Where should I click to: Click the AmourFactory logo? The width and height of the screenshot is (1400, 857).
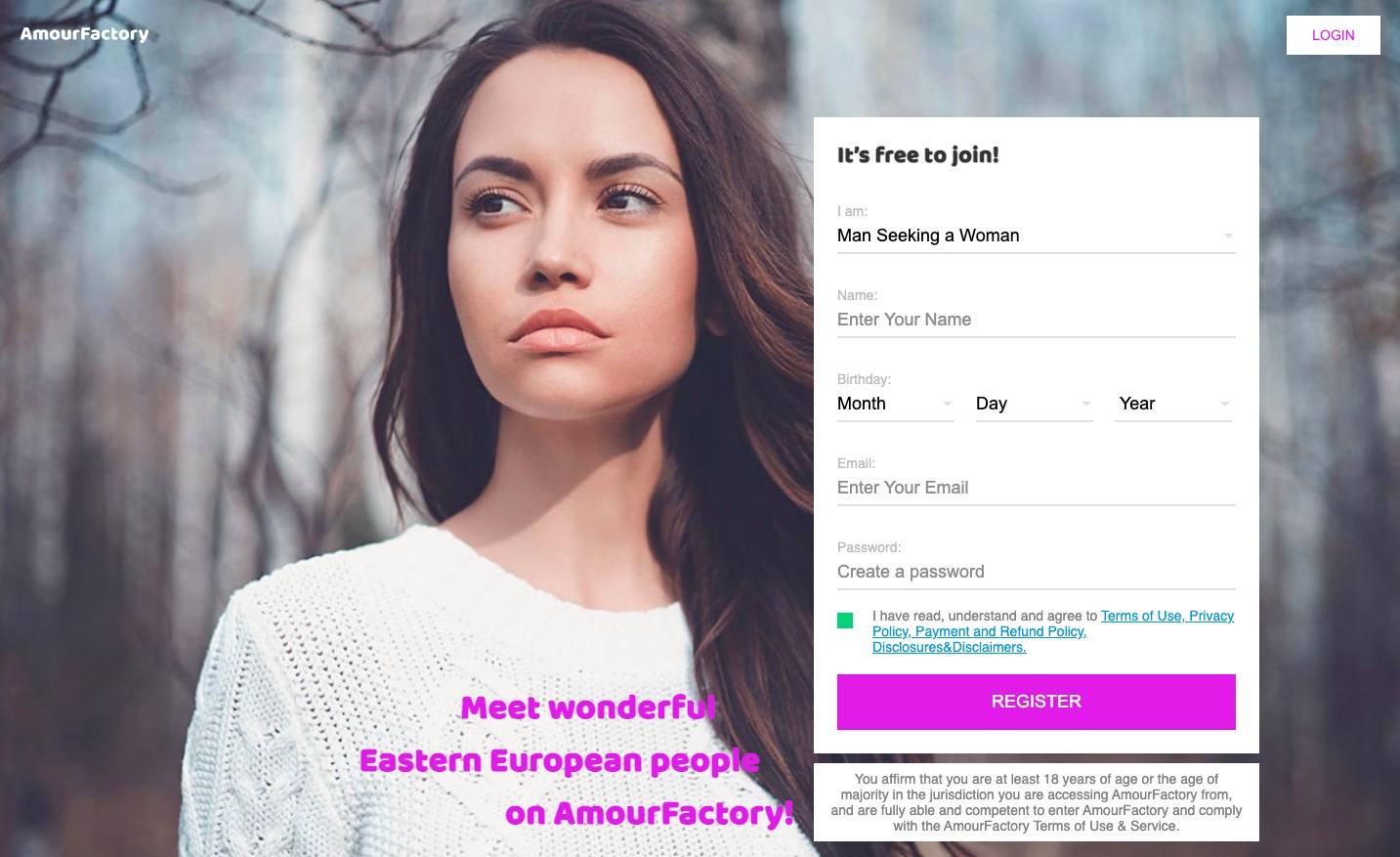[x=85, y=34]
